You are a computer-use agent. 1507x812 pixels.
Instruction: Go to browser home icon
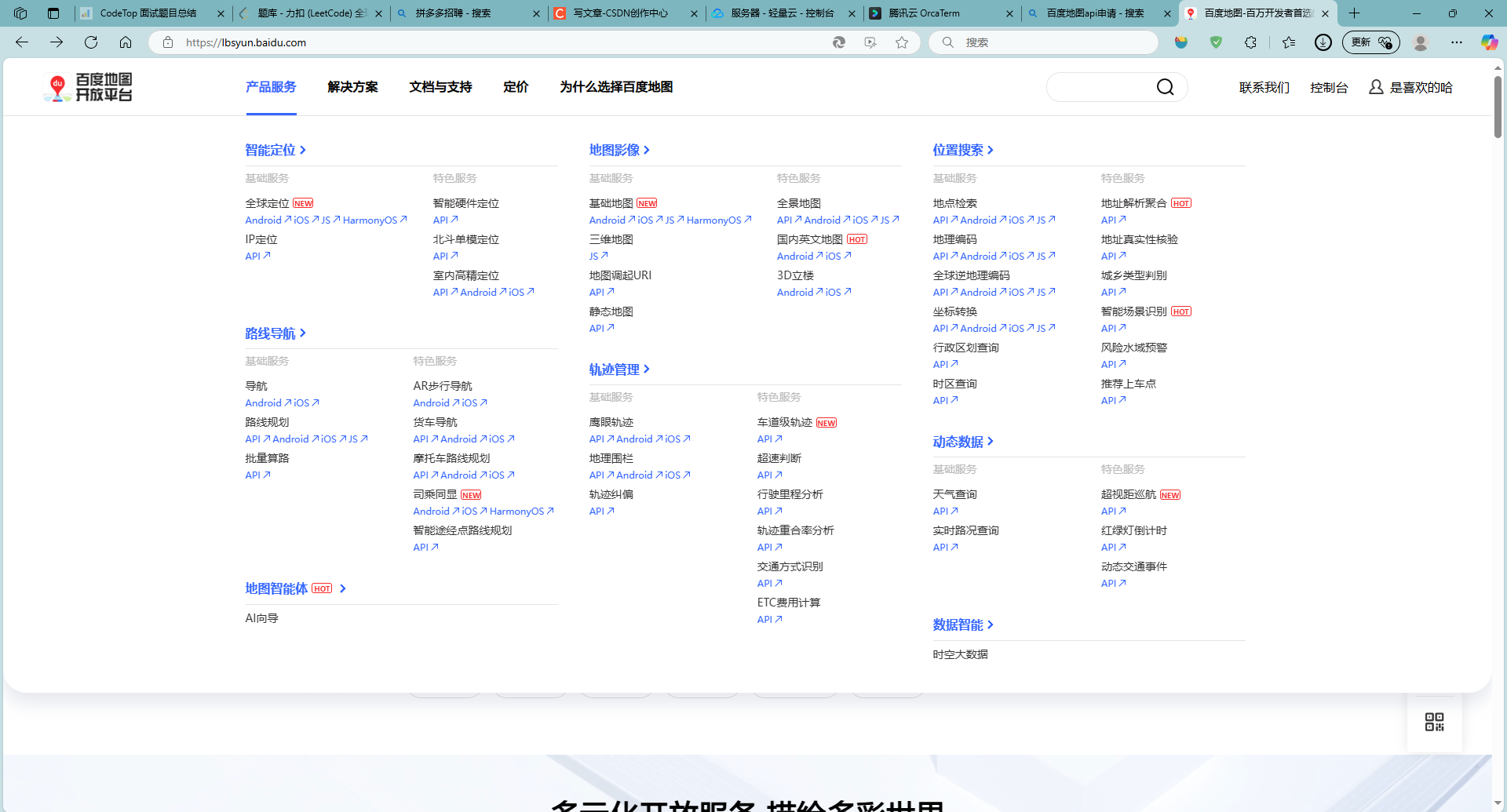126,42
